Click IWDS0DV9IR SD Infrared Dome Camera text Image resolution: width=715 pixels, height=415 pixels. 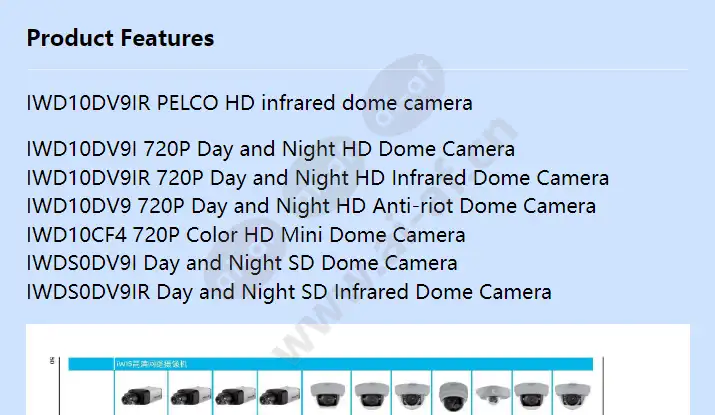tap(289, 292)
